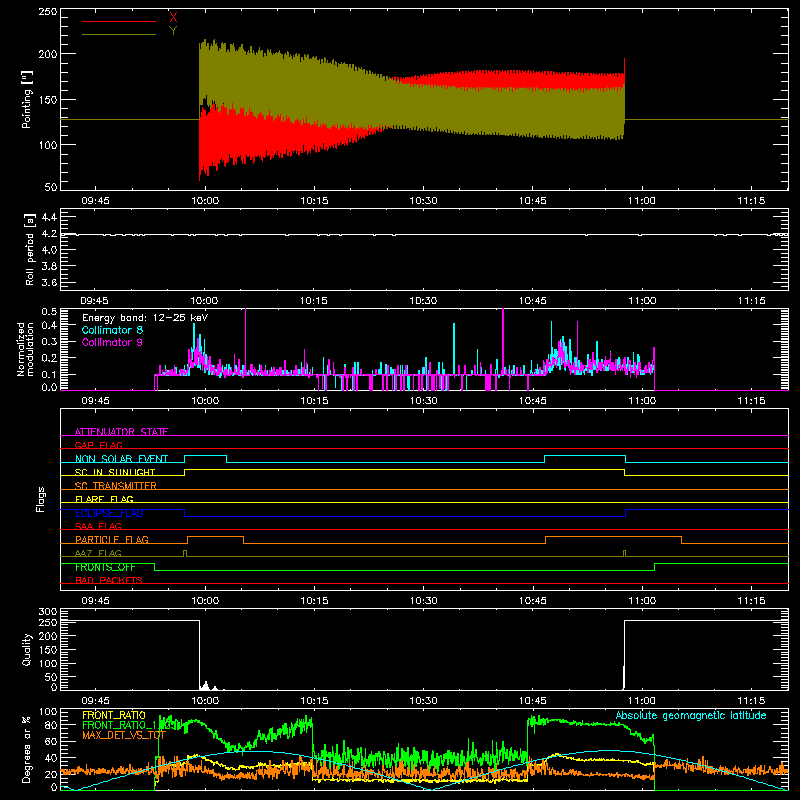Click 10:15 time label under modulation plot
Screen dimensions: 800x800
(x=314, y=401)
